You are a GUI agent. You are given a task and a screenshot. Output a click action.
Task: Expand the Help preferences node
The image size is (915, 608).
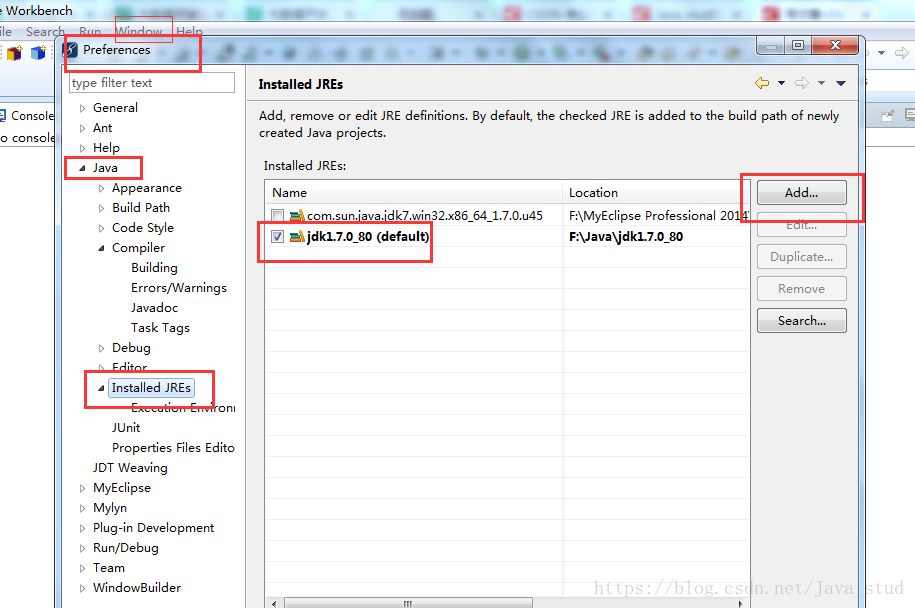pyautogui.click(x=82, y=148)
